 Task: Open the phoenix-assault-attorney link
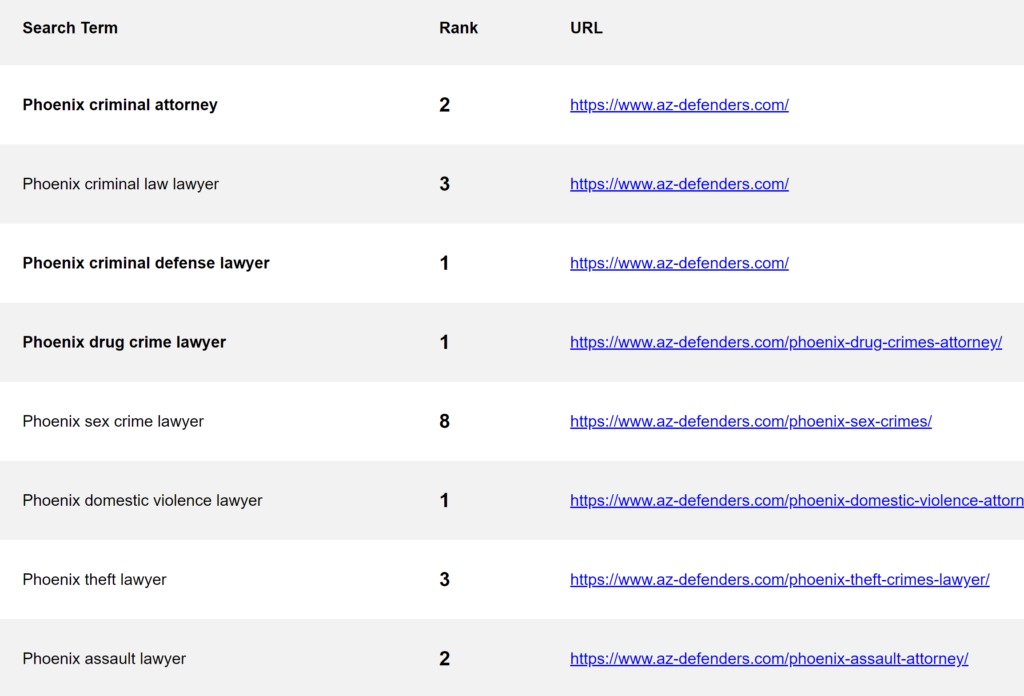769,658
